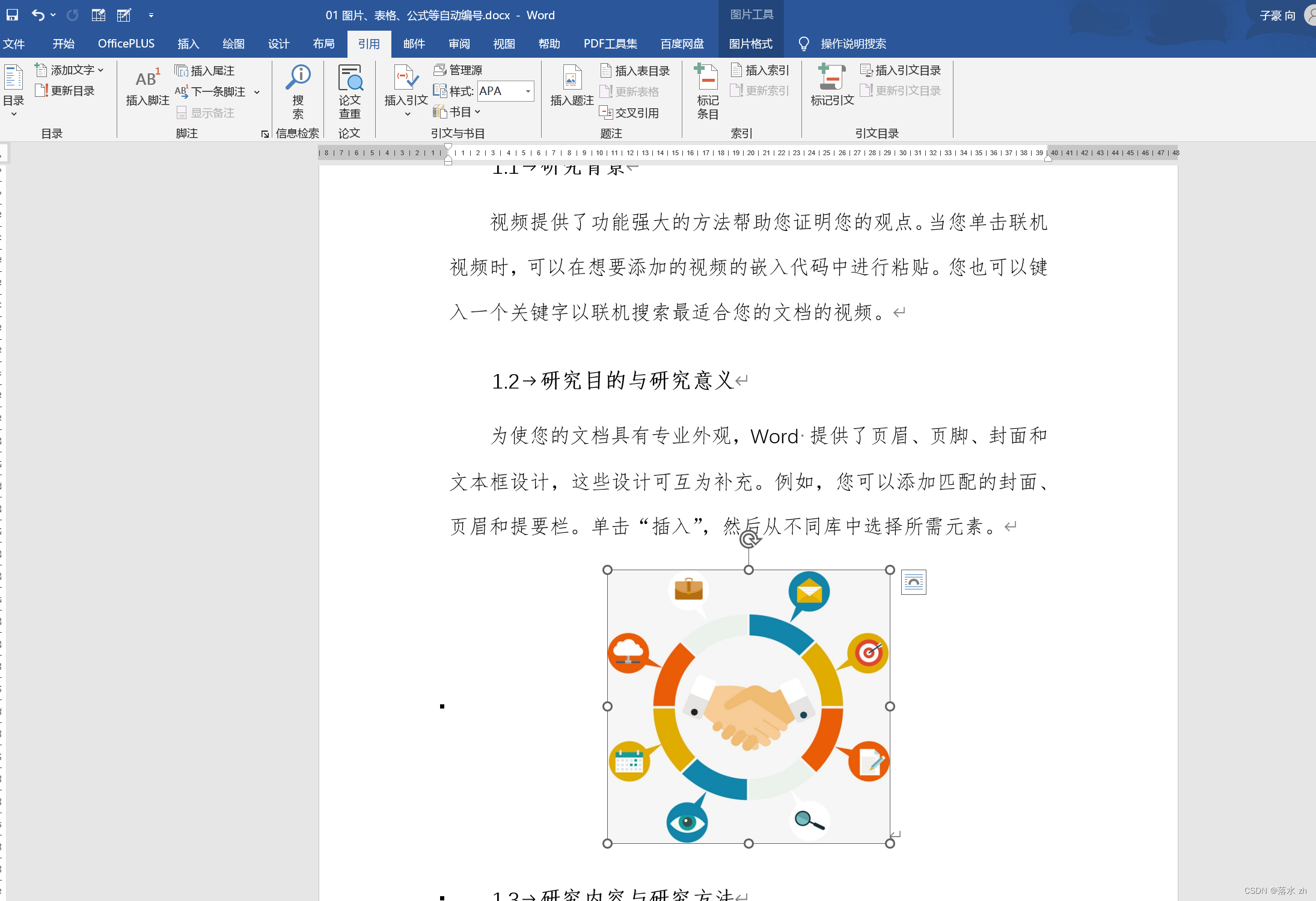Open the PDF工具集 tab
This screenshot has height=901, width=1316.
(610, 44)
